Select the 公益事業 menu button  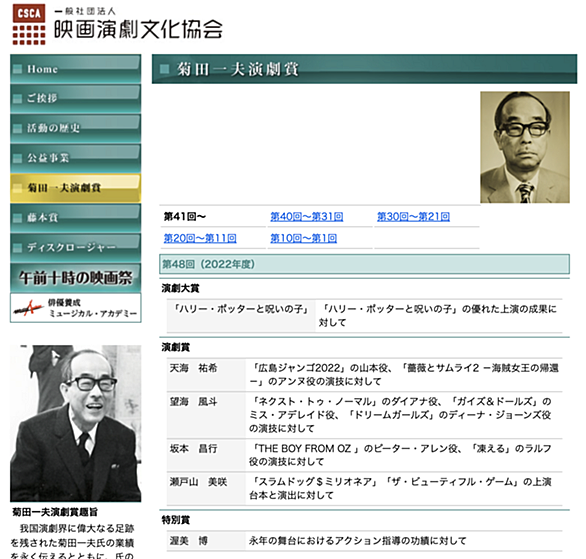pos(75,158)
